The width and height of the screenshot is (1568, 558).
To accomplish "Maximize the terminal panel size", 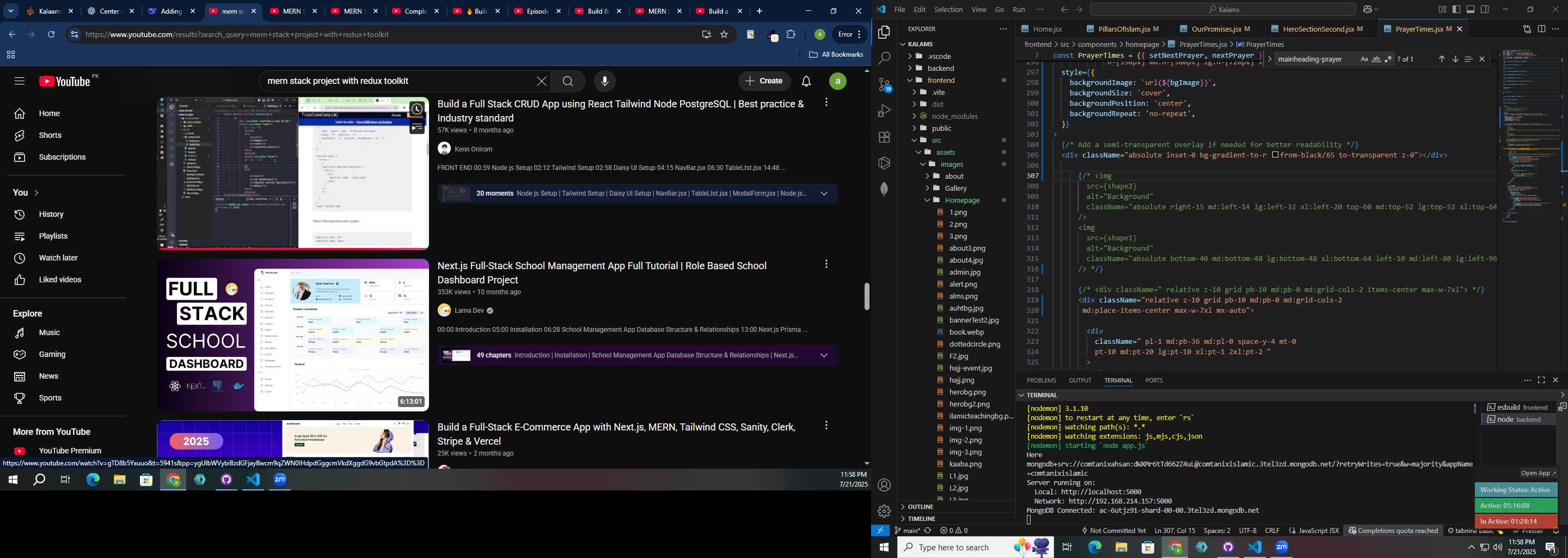I will pos(1541,381).
